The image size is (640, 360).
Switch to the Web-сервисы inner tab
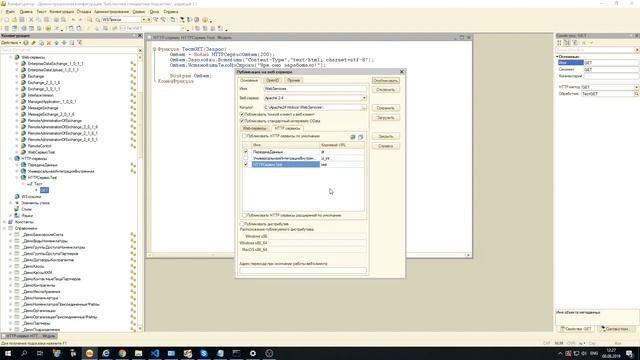pos(254,128)
